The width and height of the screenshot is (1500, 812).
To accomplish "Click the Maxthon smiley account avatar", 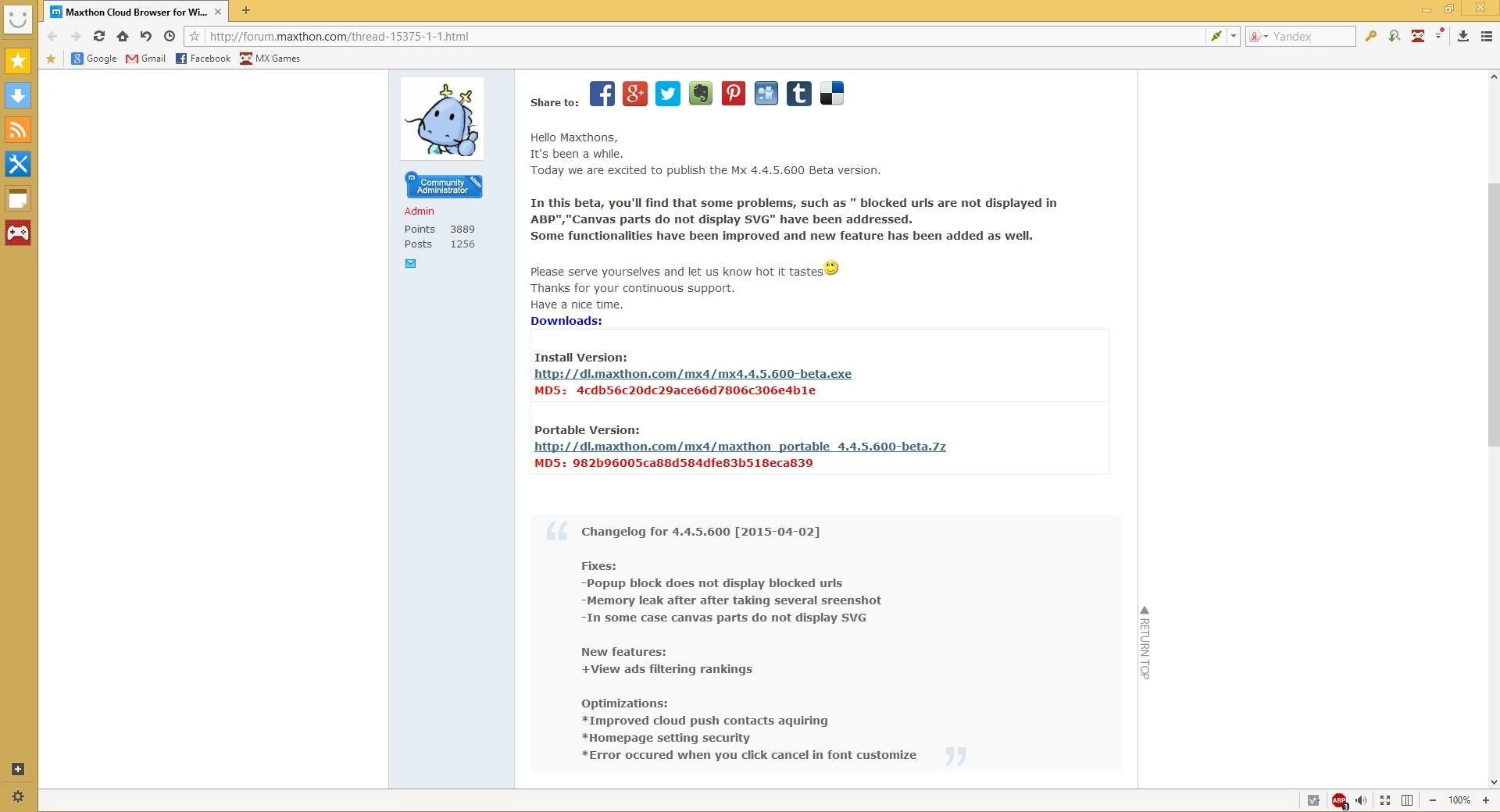I will coord(18,18).
